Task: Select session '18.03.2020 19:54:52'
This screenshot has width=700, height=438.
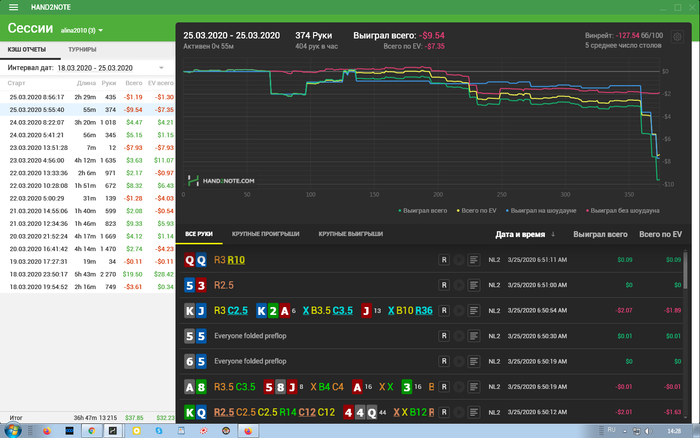Action: (88, 287)
